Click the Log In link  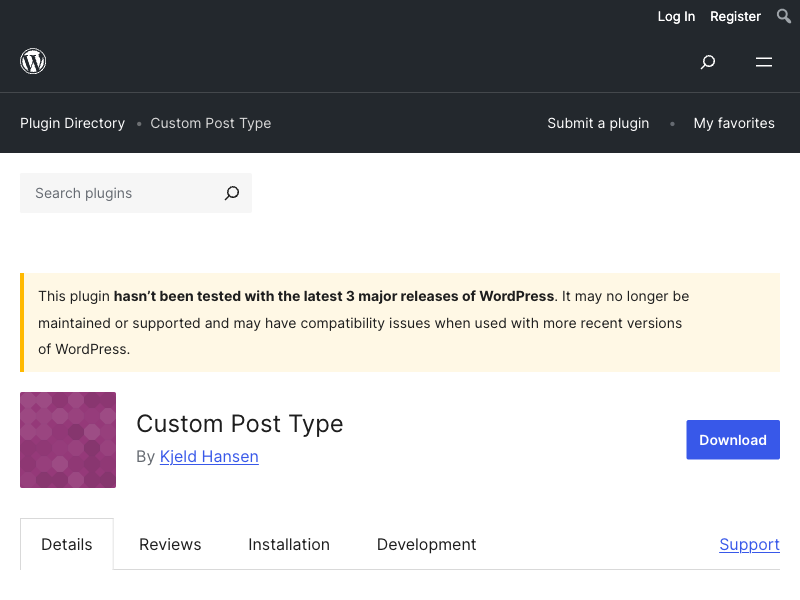point(676,16)
